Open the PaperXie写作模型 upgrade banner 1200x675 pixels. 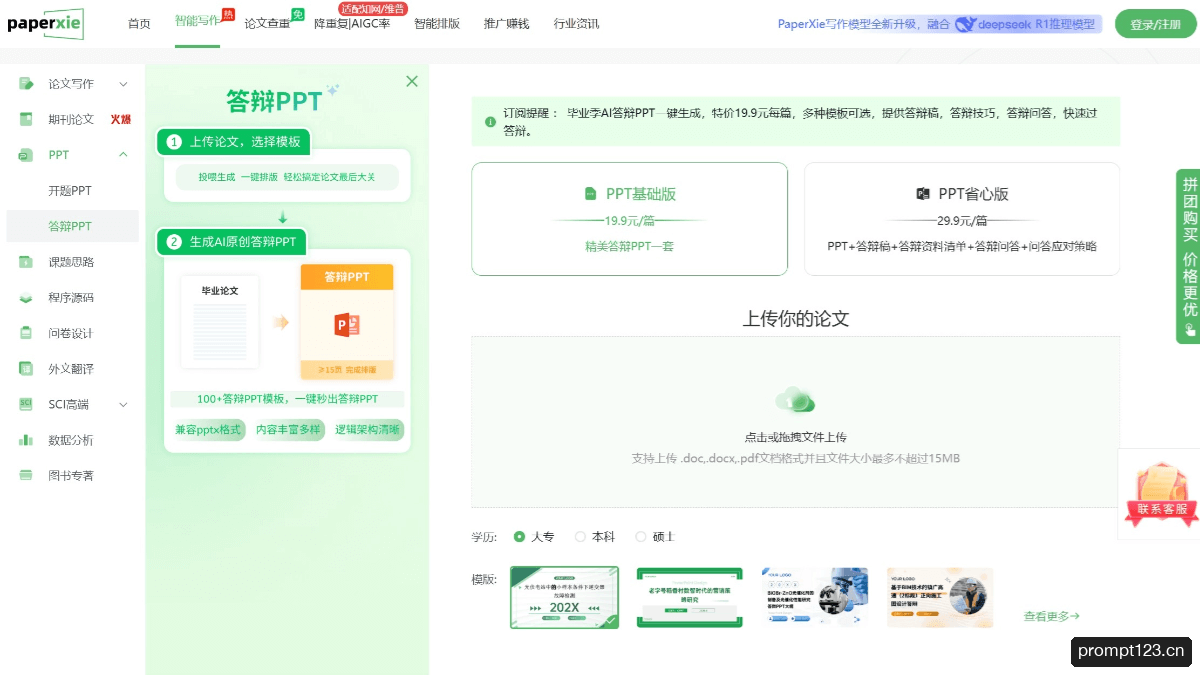point(939,24)
